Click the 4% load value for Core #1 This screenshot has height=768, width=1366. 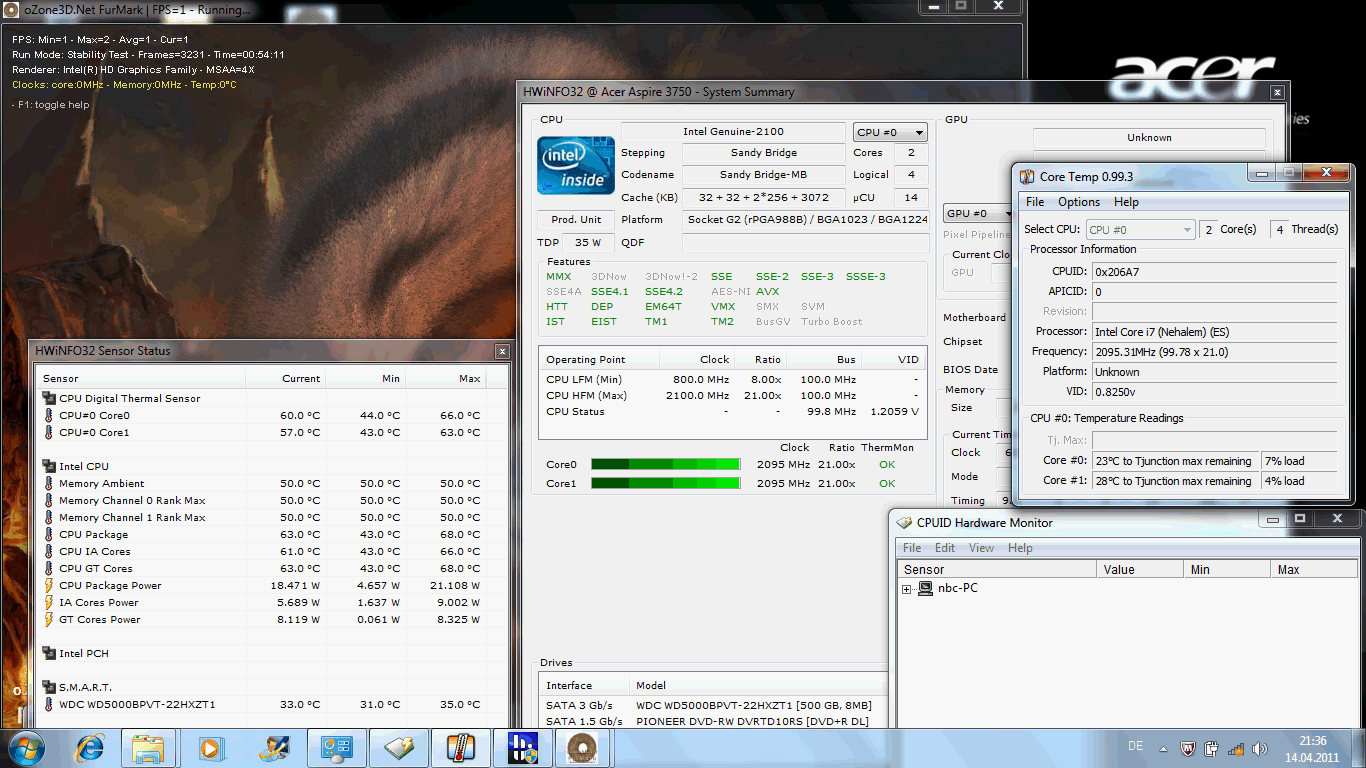1299,481
